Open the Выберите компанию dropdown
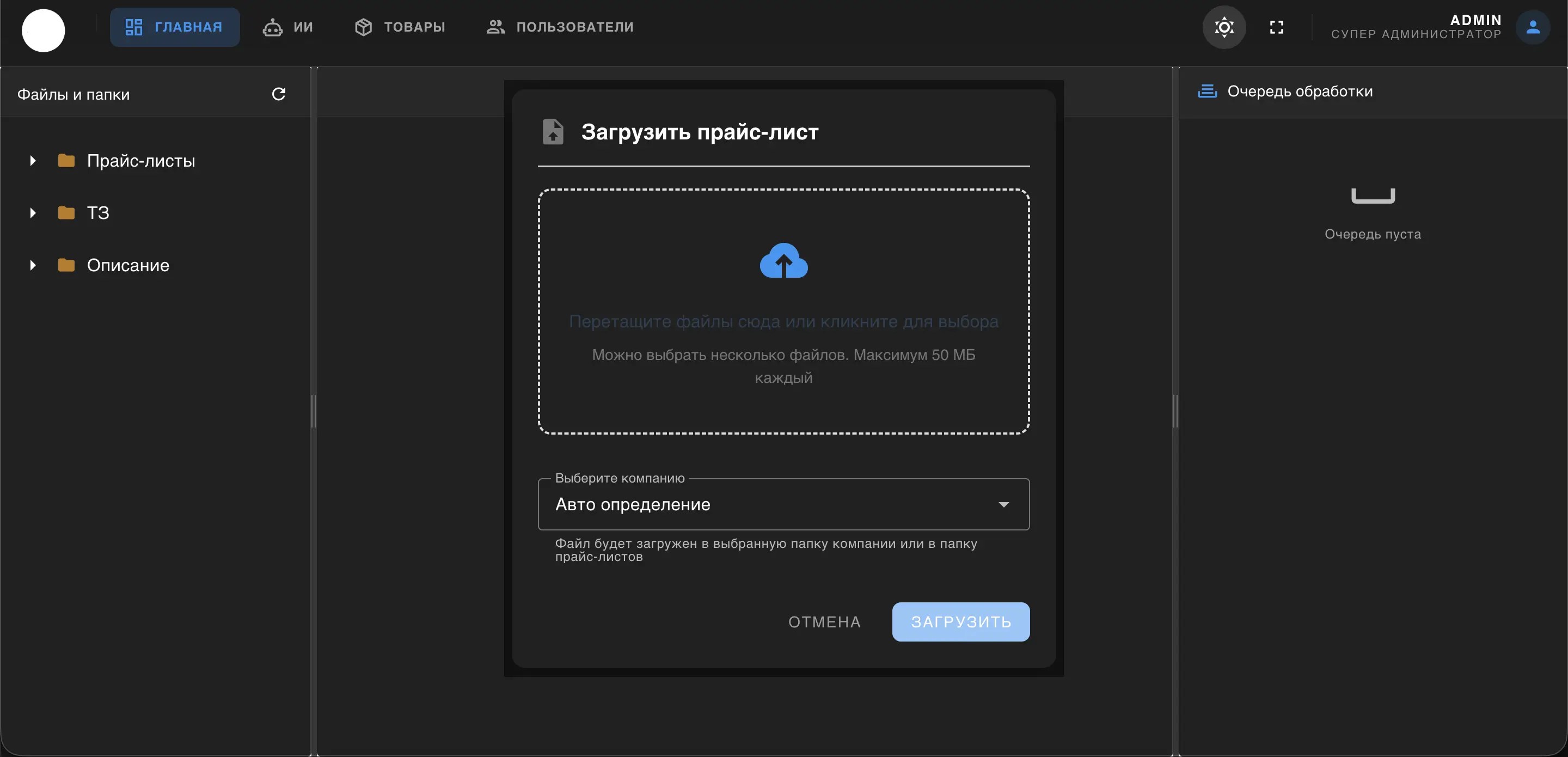This screenshot has height=757, width=1568. tap(783, 504)
